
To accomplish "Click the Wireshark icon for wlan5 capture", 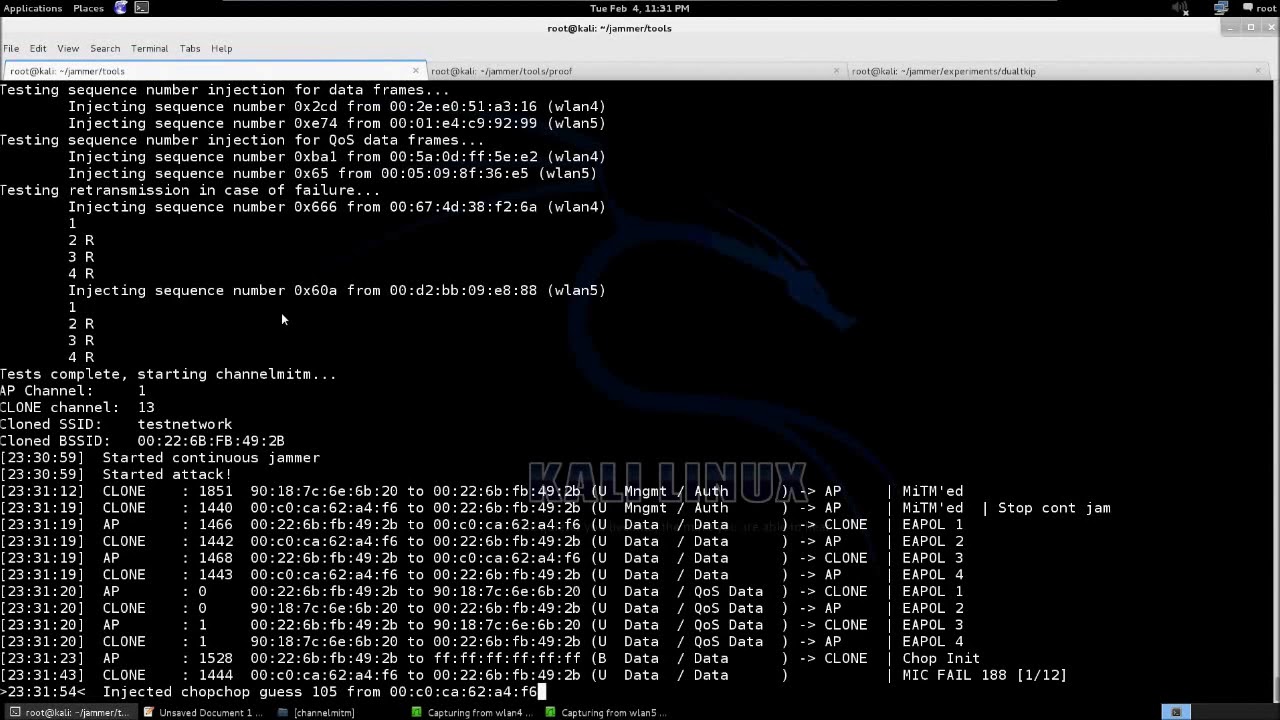I will (550, 712).
